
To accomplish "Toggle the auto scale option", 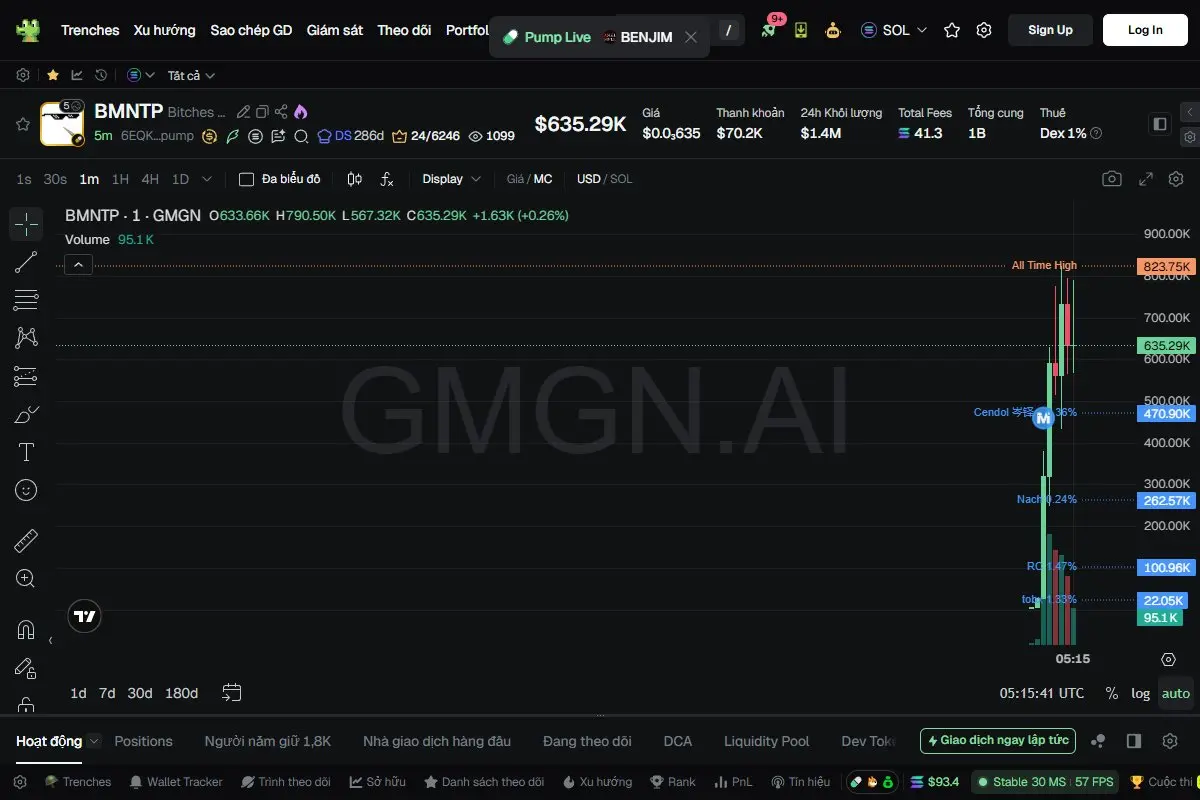I will point(1176,693).
